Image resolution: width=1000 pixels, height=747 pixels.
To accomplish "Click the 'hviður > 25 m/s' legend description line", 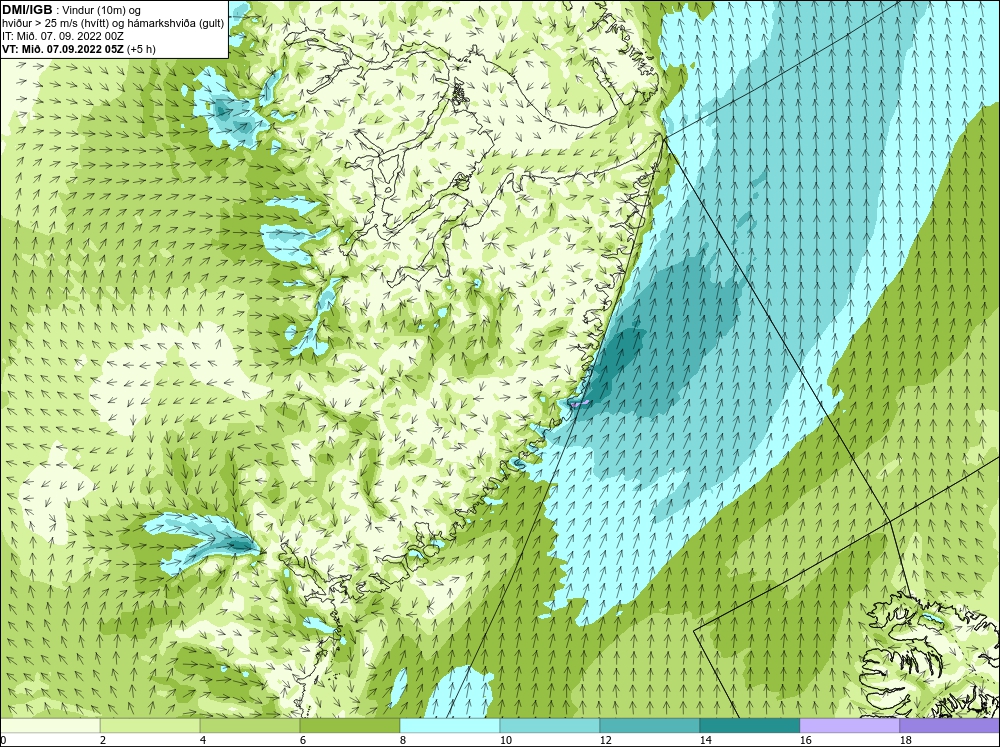I will pos(113,24).
